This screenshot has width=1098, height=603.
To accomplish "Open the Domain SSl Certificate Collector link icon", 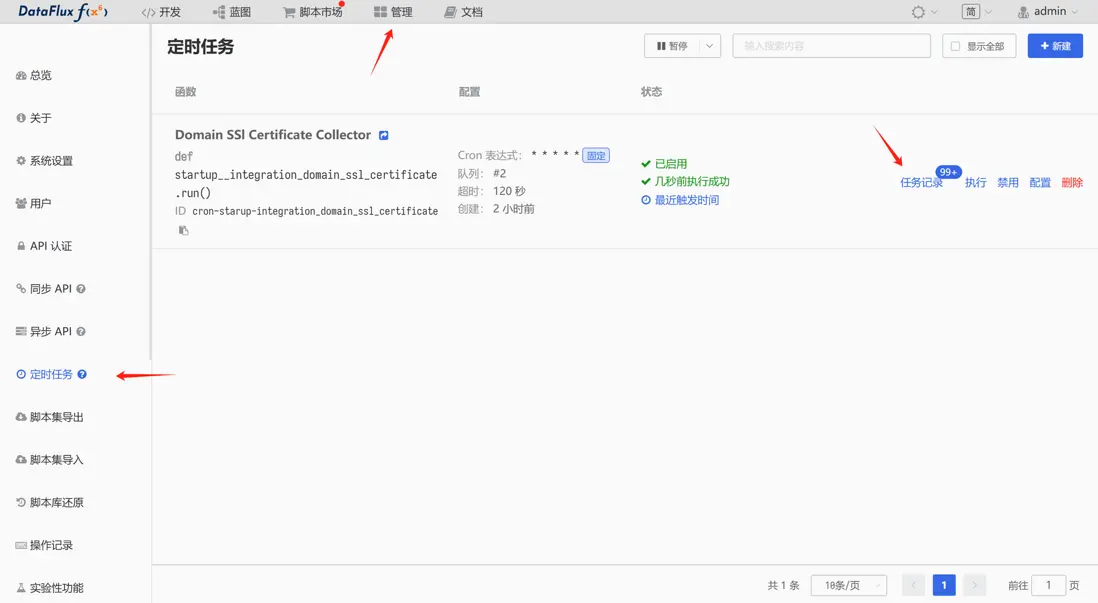I will click(384, 135).
